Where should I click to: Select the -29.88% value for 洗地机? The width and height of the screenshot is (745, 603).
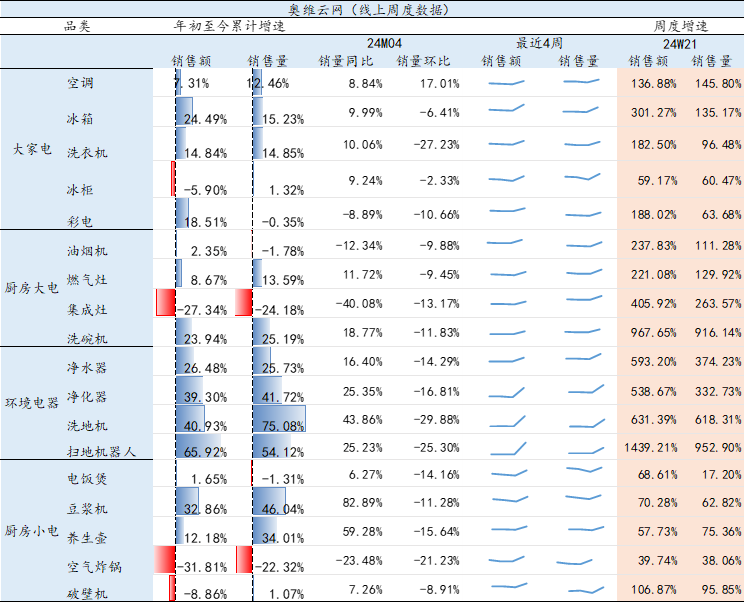(x=436, y=420)
